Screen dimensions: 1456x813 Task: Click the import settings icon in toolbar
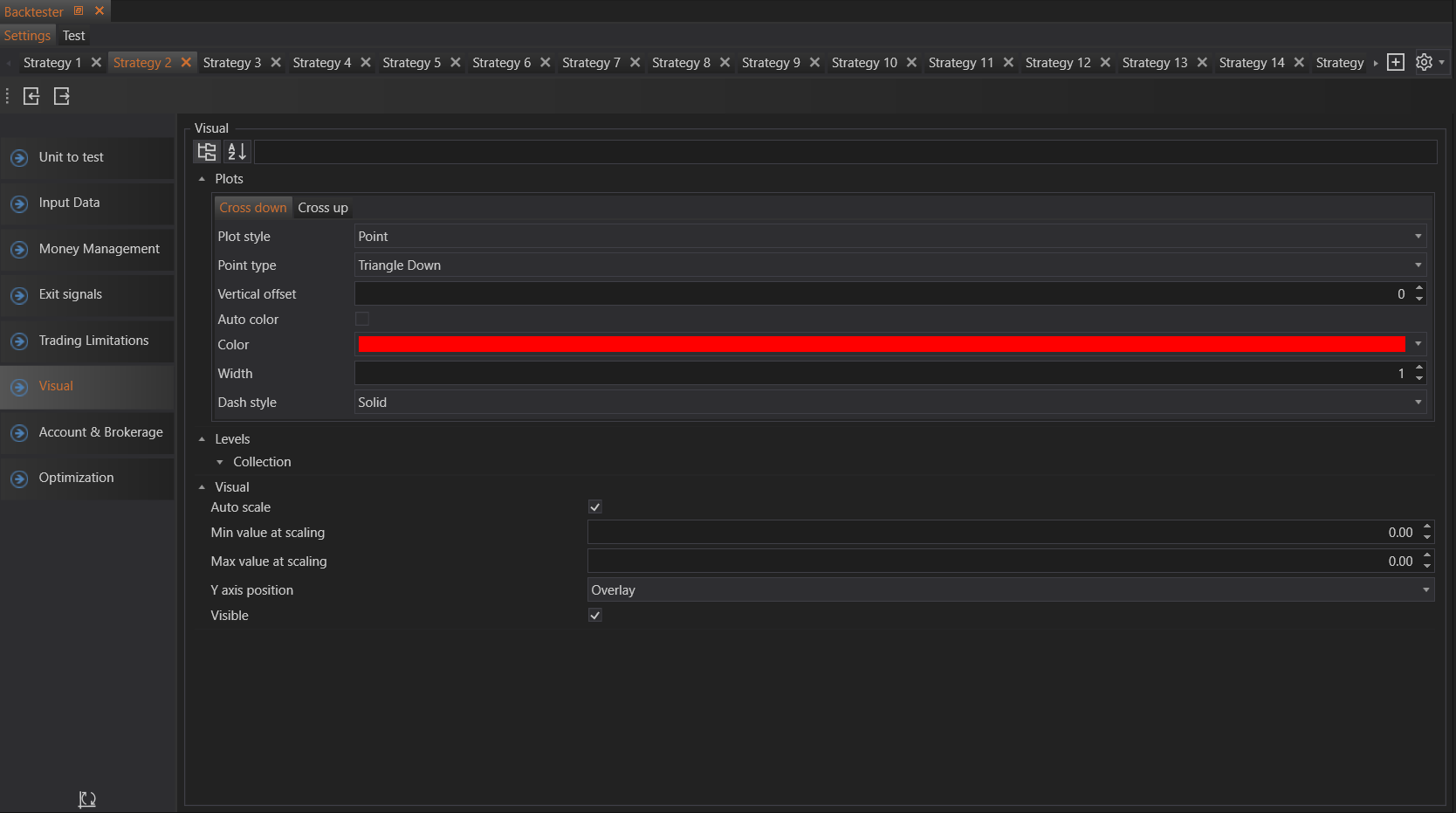pos(31,96)
